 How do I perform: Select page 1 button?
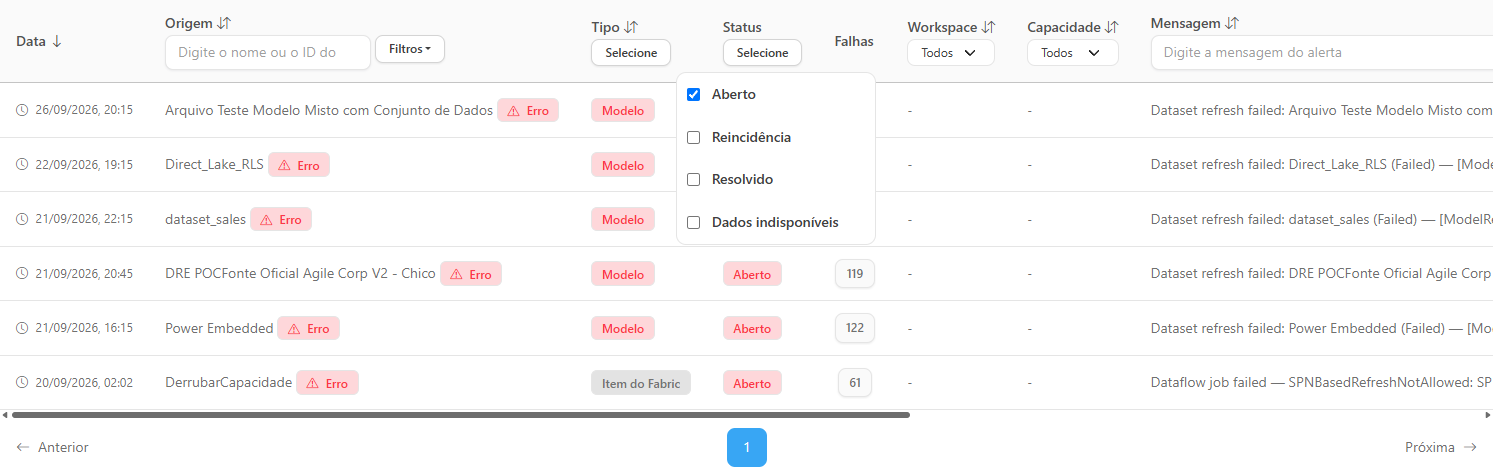point(747,447)
